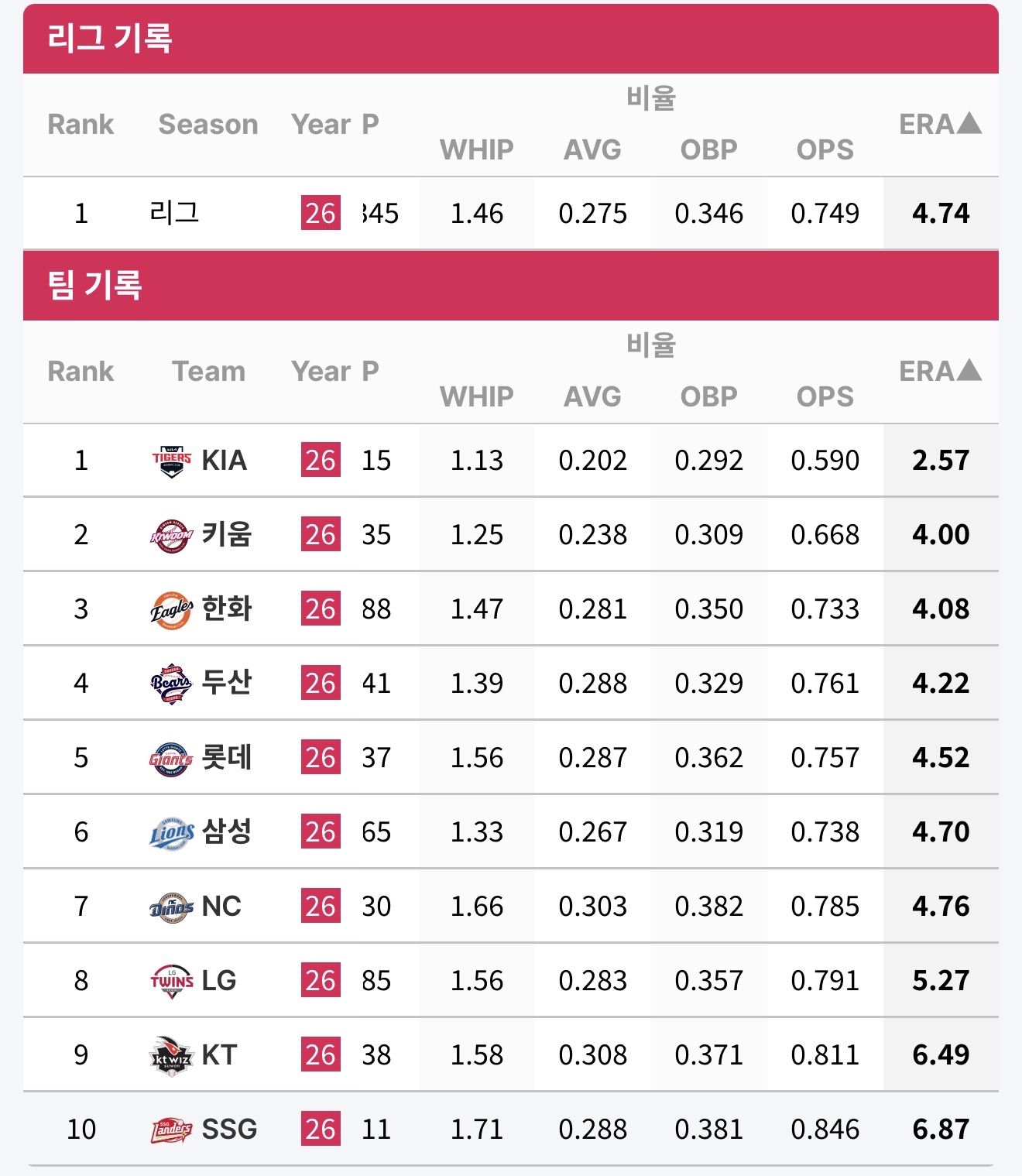Open the KT Wiz team logo
Viewport: 1022px width, 1176px height.
[x=172, y=1055]
